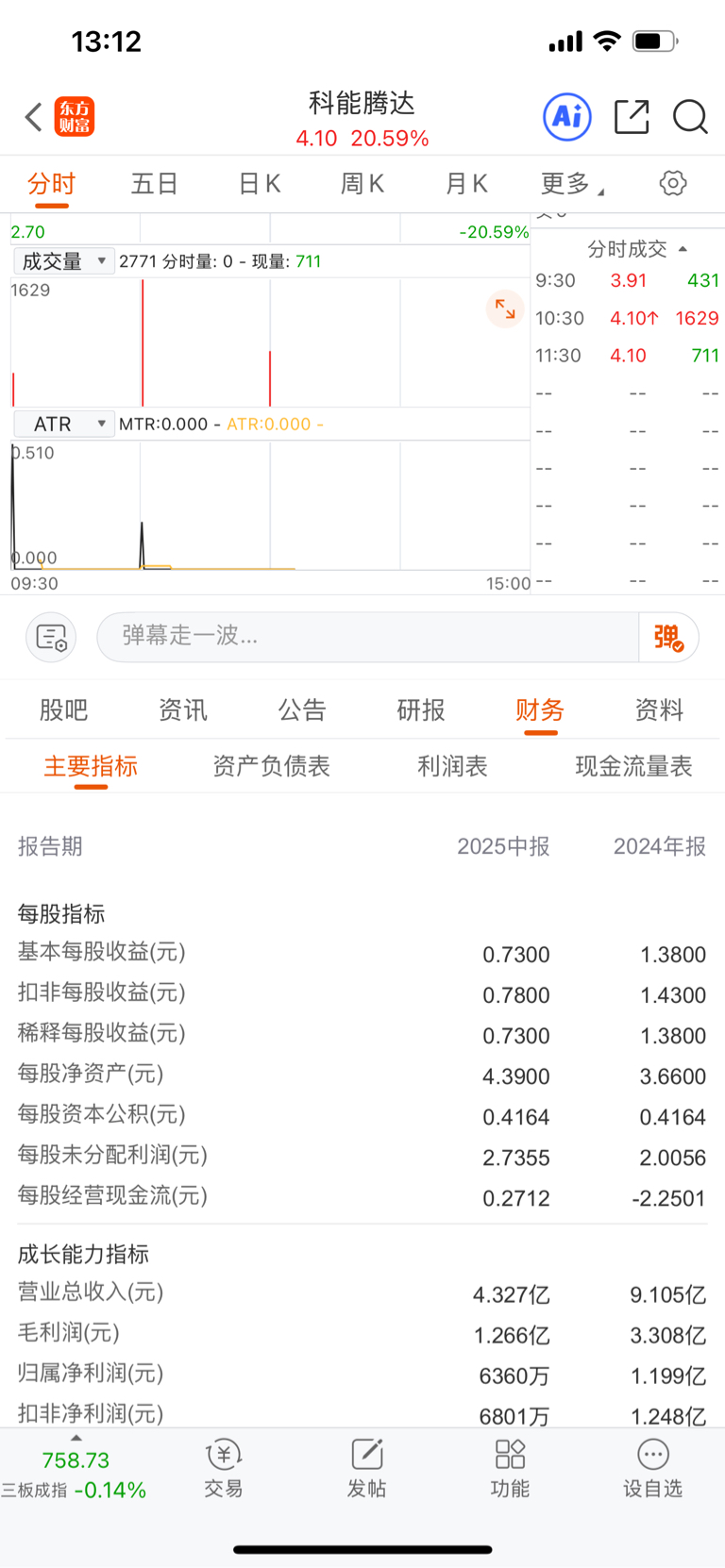
Task: Tap the 三板成指 758.73 index
Action: point(75,1475)
